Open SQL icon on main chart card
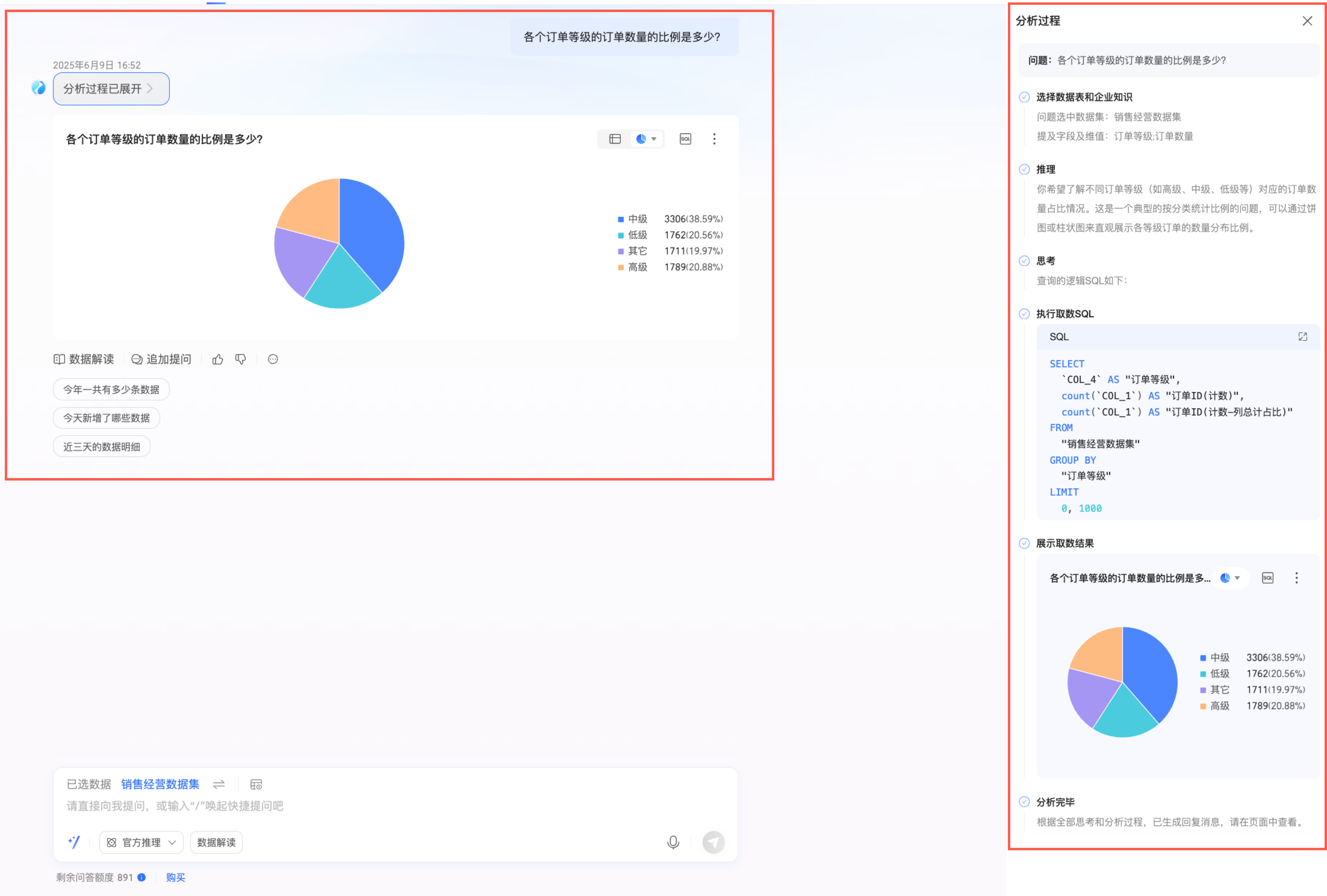This screenshot has width=1327, height=896. [685, 139]
